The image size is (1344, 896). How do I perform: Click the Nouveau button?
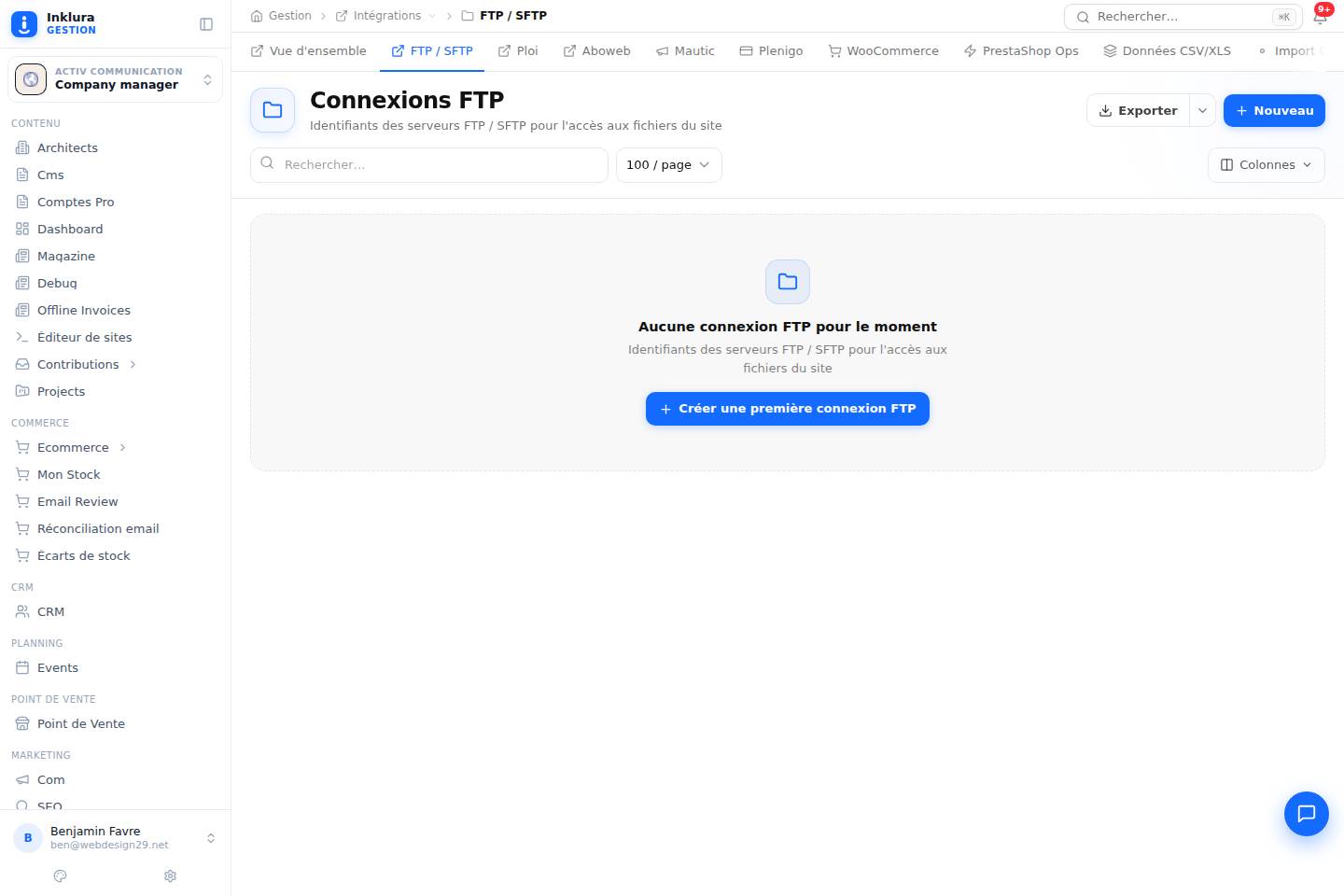click(x=1274, y=110)
